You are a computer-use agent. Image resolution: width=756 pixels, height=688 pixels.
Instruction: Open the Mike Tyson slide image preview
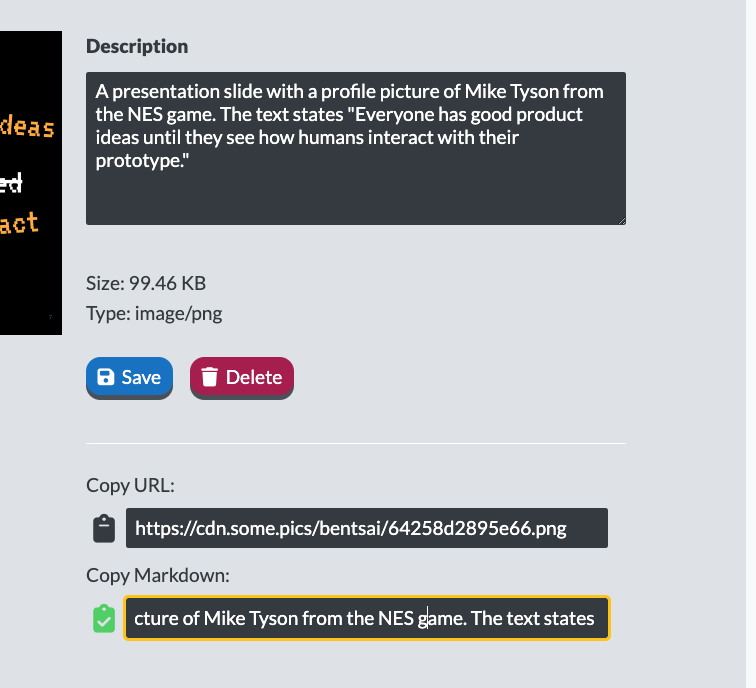tap(31, 183)
